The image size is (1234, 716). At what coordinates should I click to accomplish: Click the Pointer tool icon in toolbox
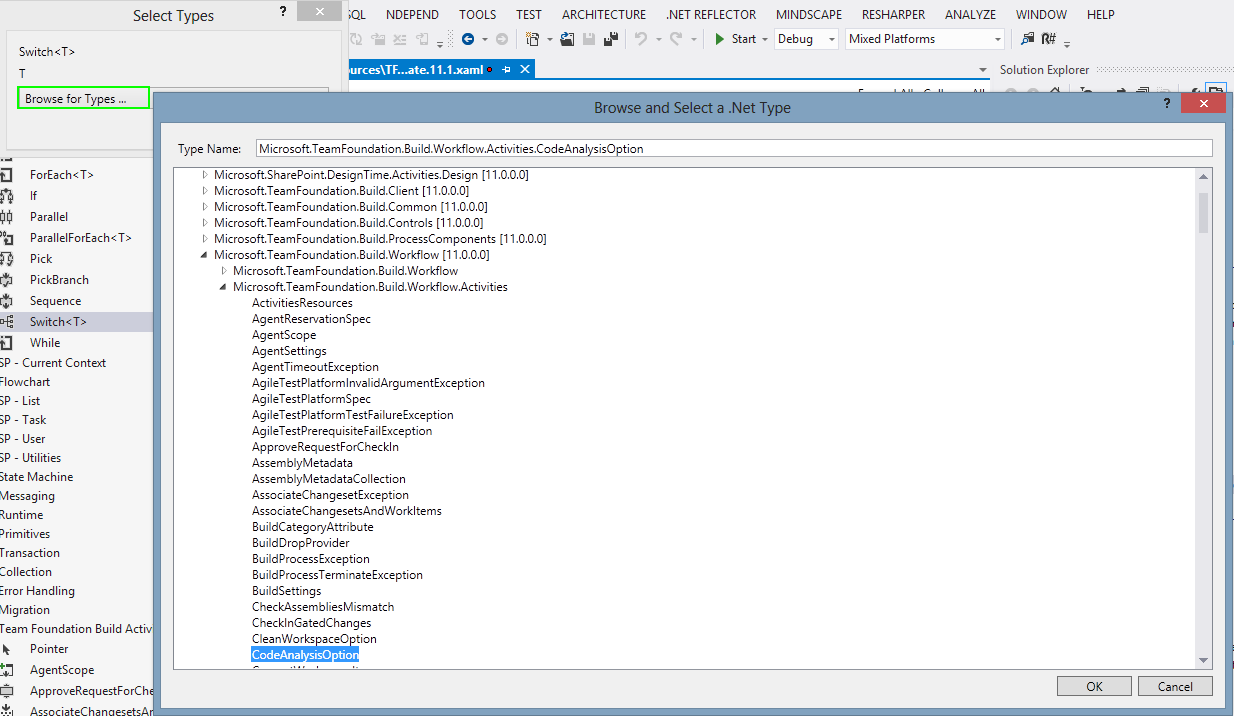(x=7, y=649)
